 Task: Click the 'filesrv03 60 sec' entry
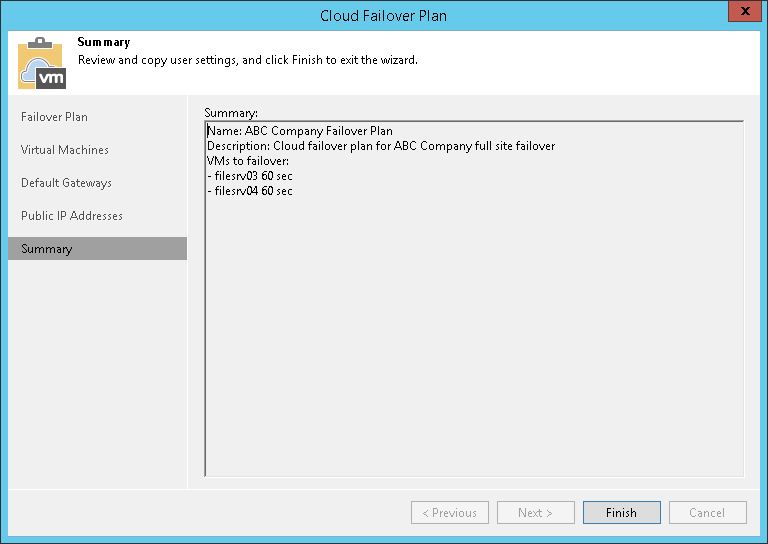click(250, 176)
